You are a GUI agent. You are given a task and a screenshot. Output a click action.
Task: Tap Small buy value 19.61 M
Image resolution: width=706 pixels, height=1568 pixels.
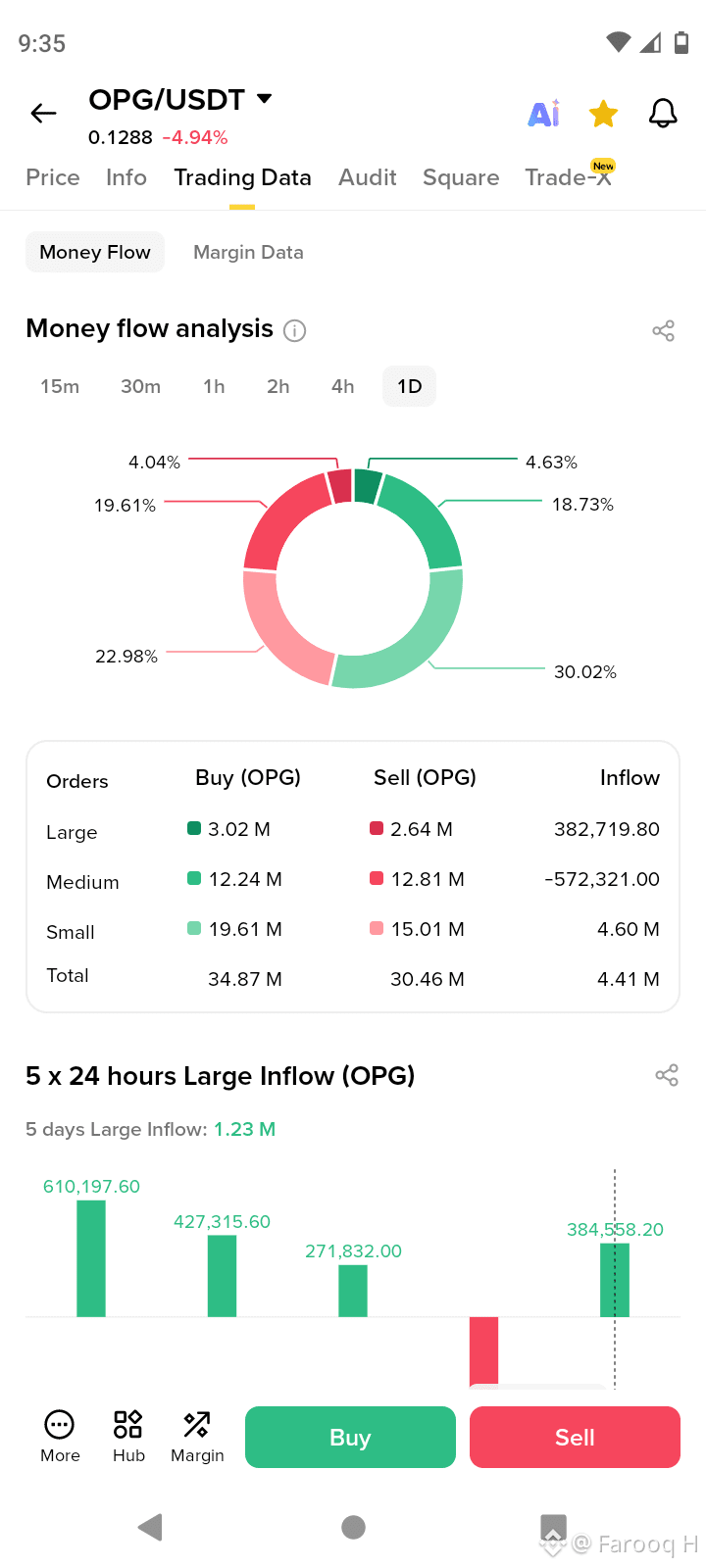pyautogui.click(x=245, y=929)
